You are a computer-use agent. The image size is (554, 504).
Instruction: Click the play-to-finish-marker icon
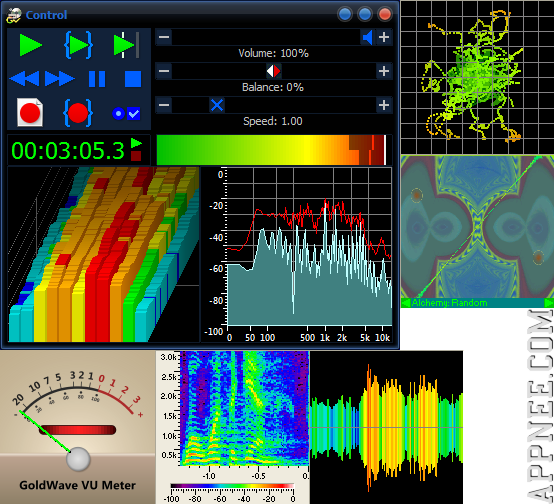[126, 45]
